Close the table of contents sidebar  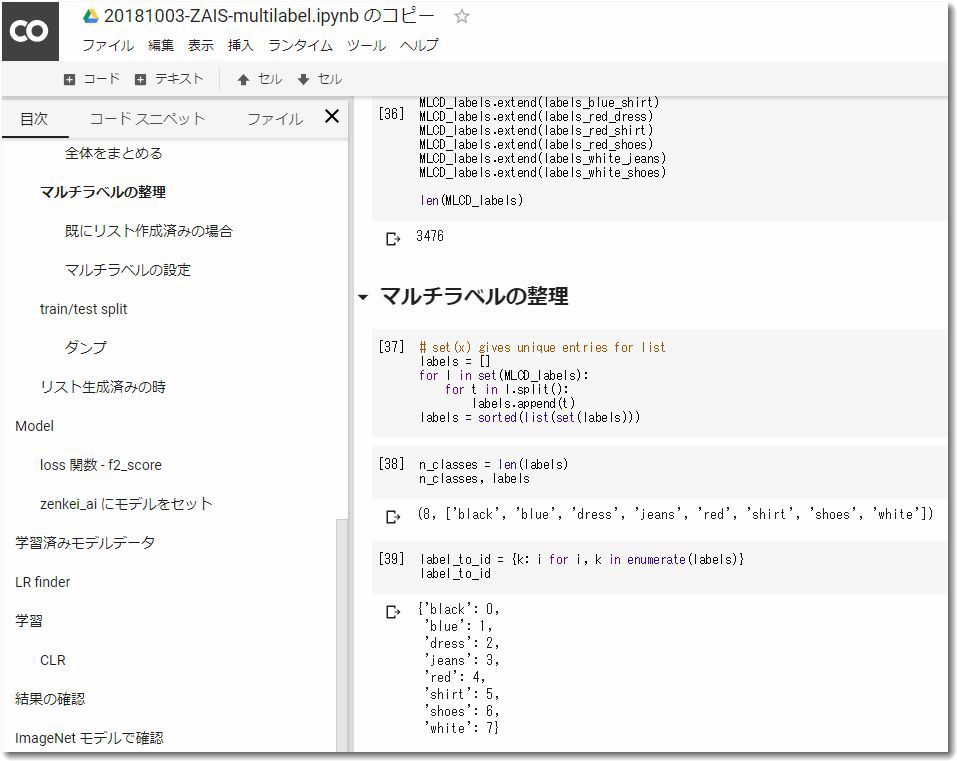click(332, 117)
